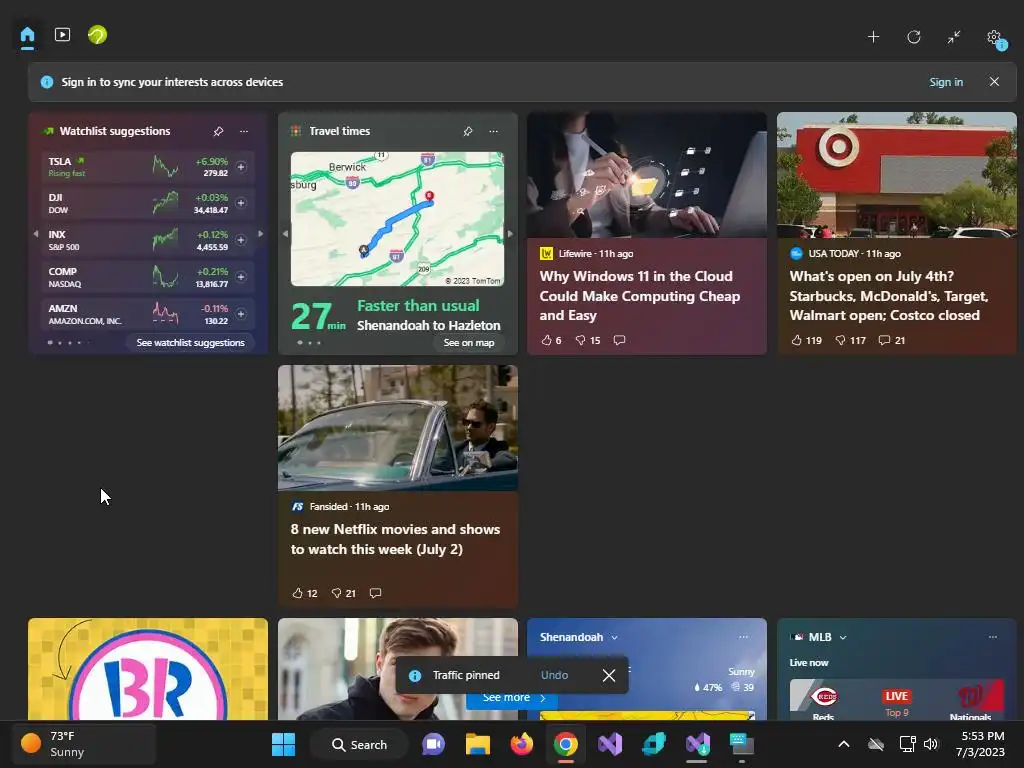Open comments on USA TODAY article

pos(891,340)
